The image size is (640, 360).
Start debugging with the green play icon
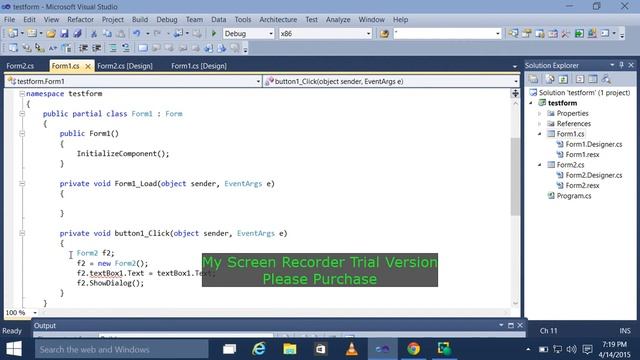(213, 33)
